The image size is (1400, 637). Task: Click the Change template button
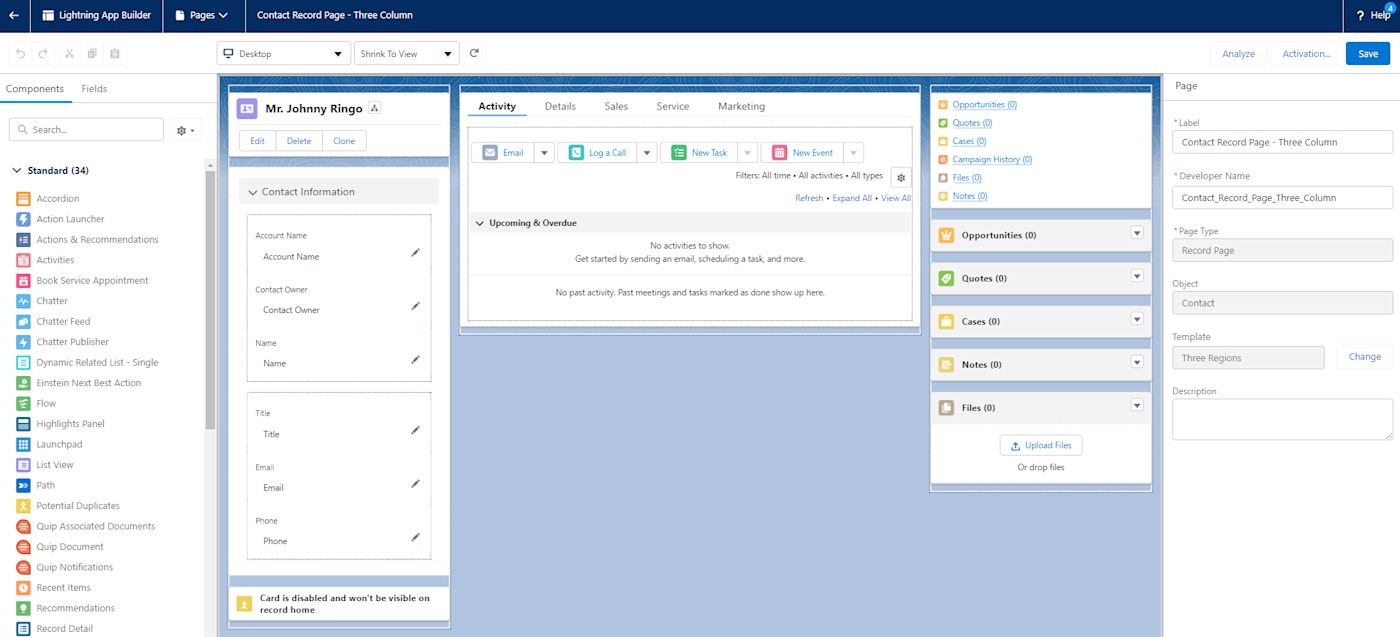[1364, 357]
